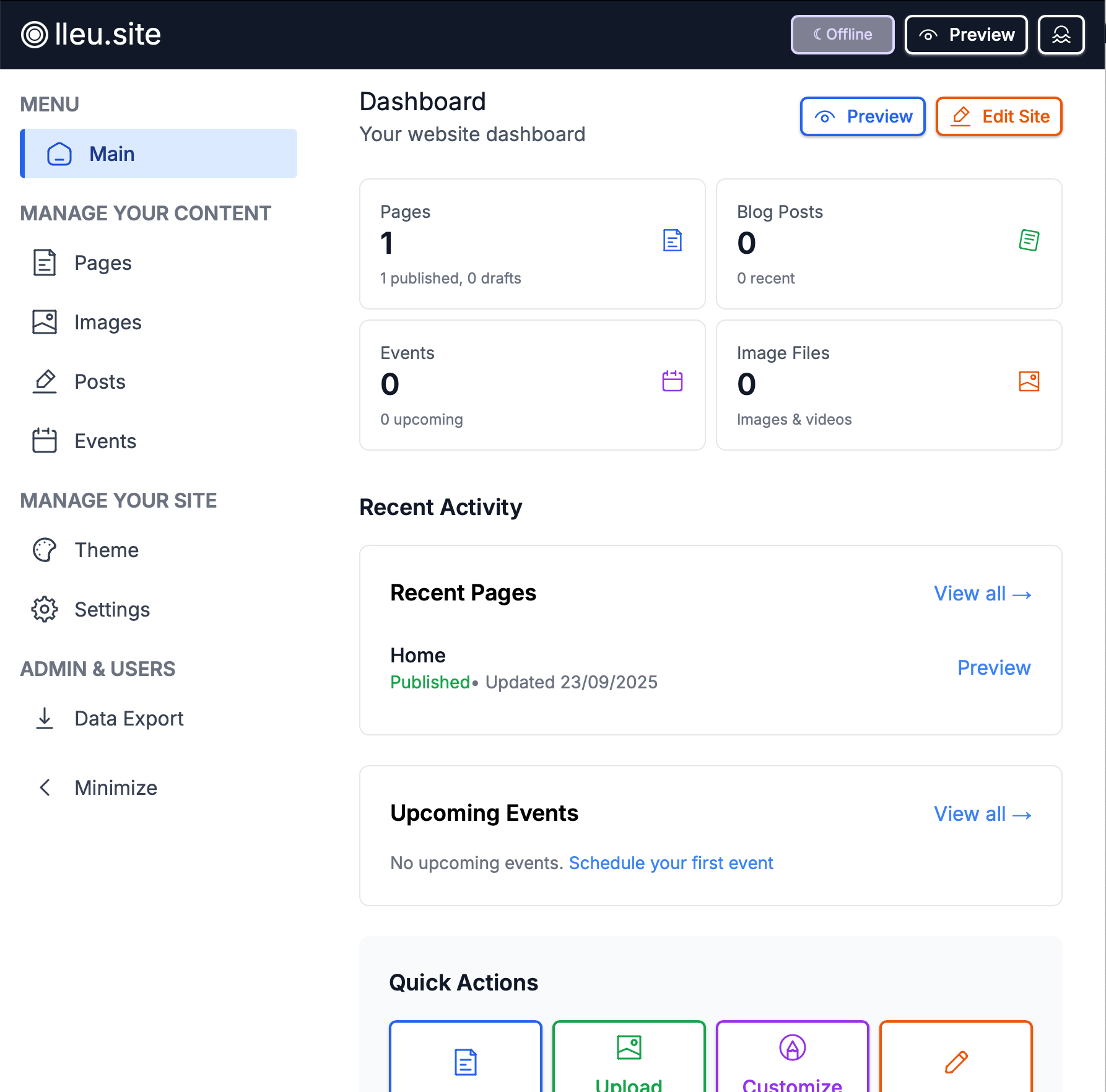Click the user account icon in header
This screenshot has width=1106, height=1092.
1061,35
